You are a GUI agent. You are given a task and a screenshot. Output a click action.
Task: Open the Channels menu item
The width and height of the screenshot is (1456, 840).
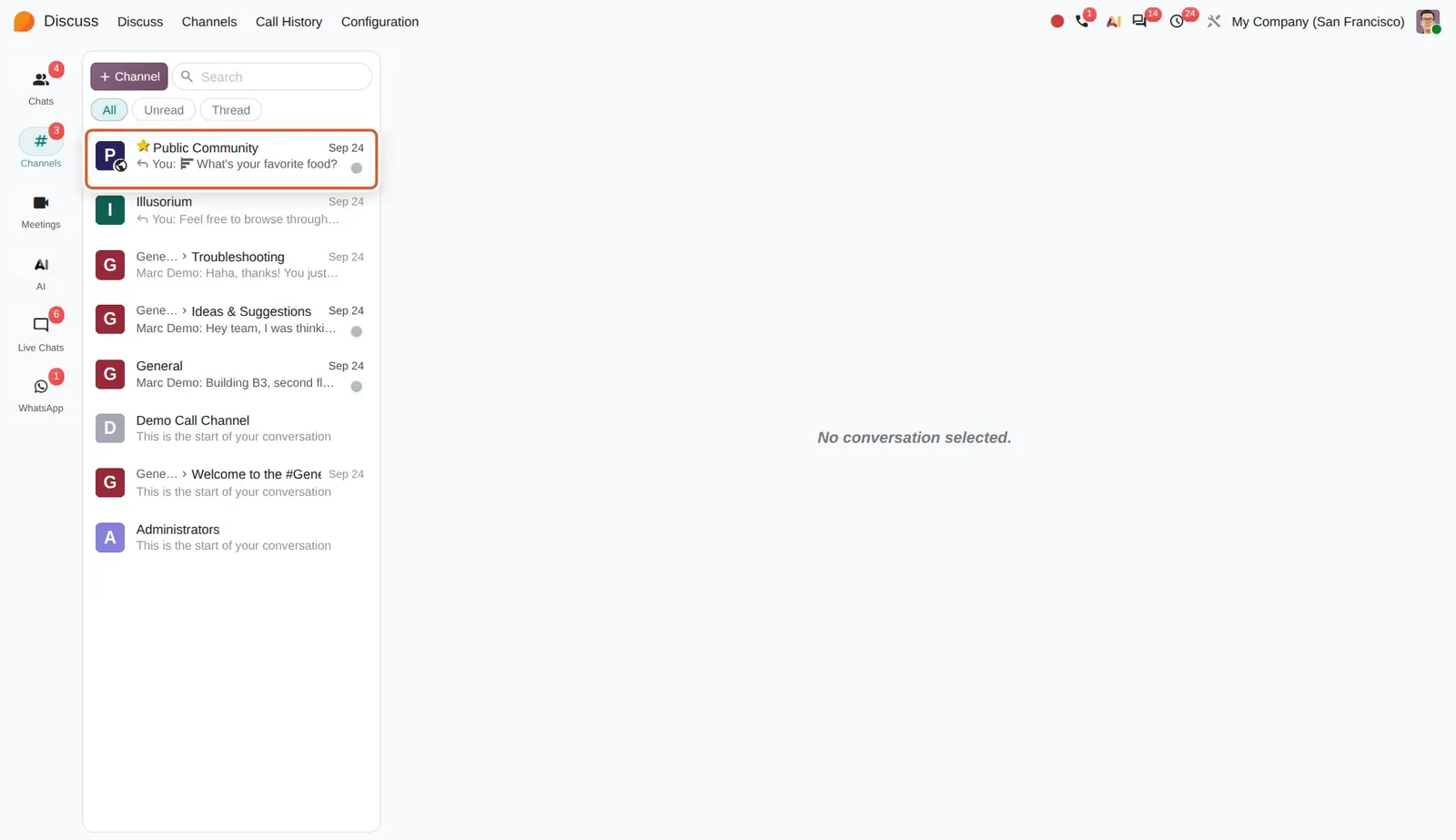click(x=209, y=22)
